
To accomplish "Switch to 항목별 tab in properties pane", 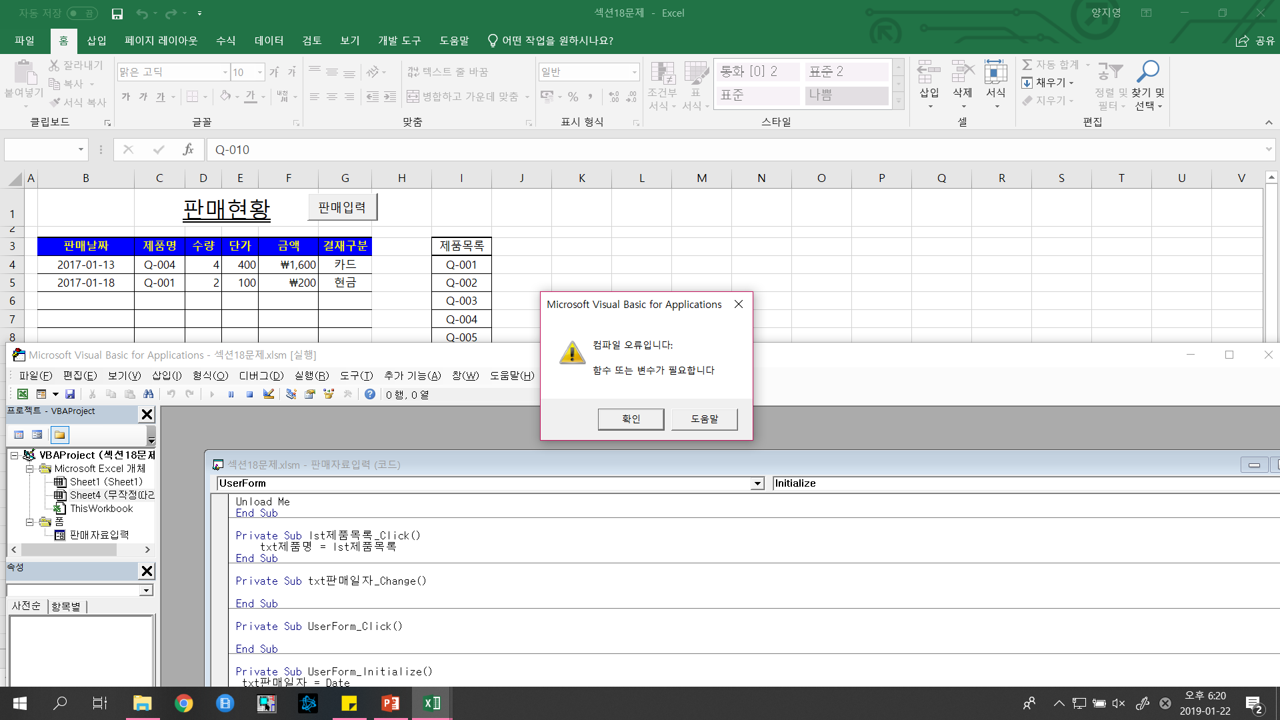I will pyautogui.click(x=66, y=607).
